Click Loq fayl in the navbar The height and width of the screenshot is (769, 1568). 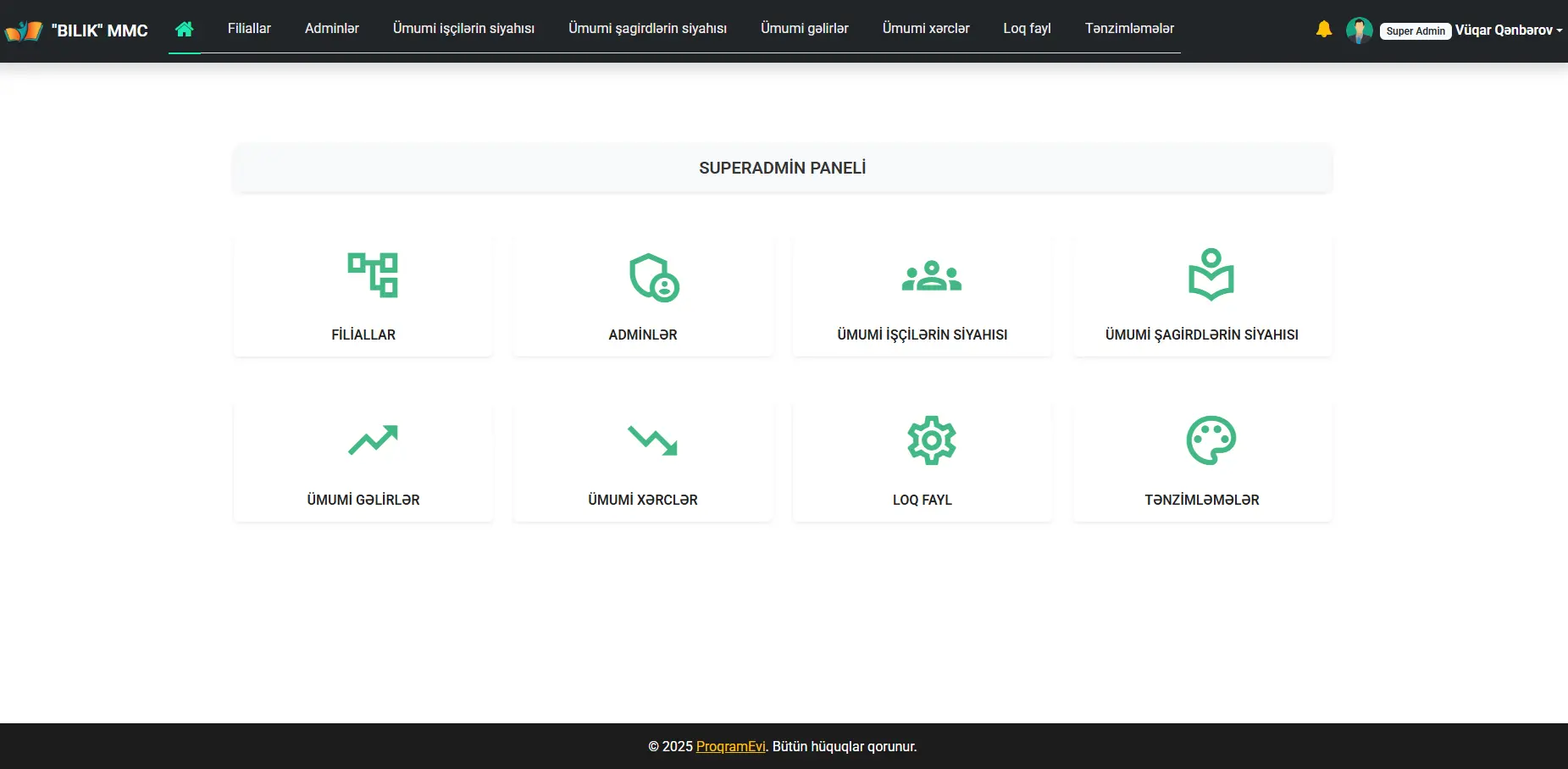coord(1027,29)
